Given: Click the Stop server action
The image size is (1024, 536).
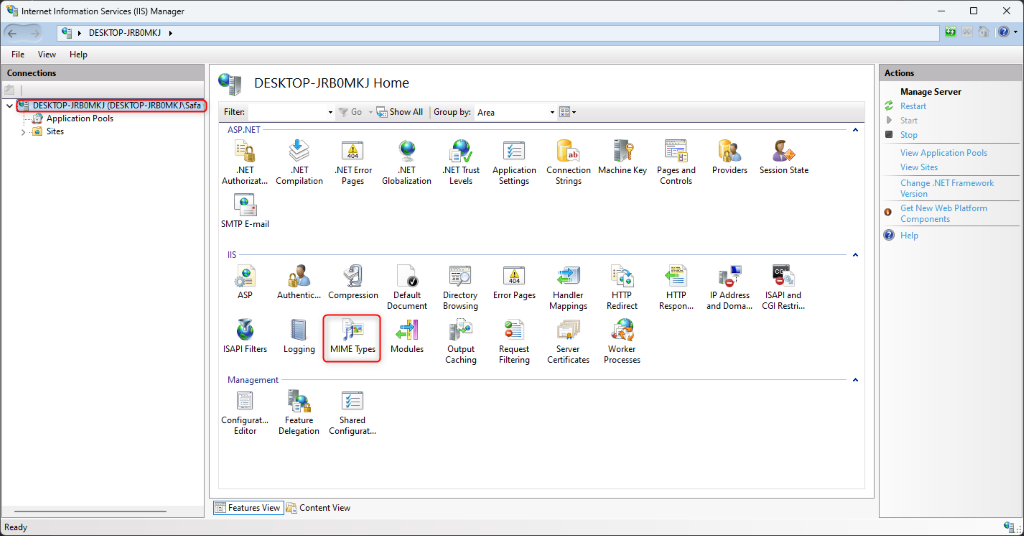Looking at the screenshot, I should [908, 135].
